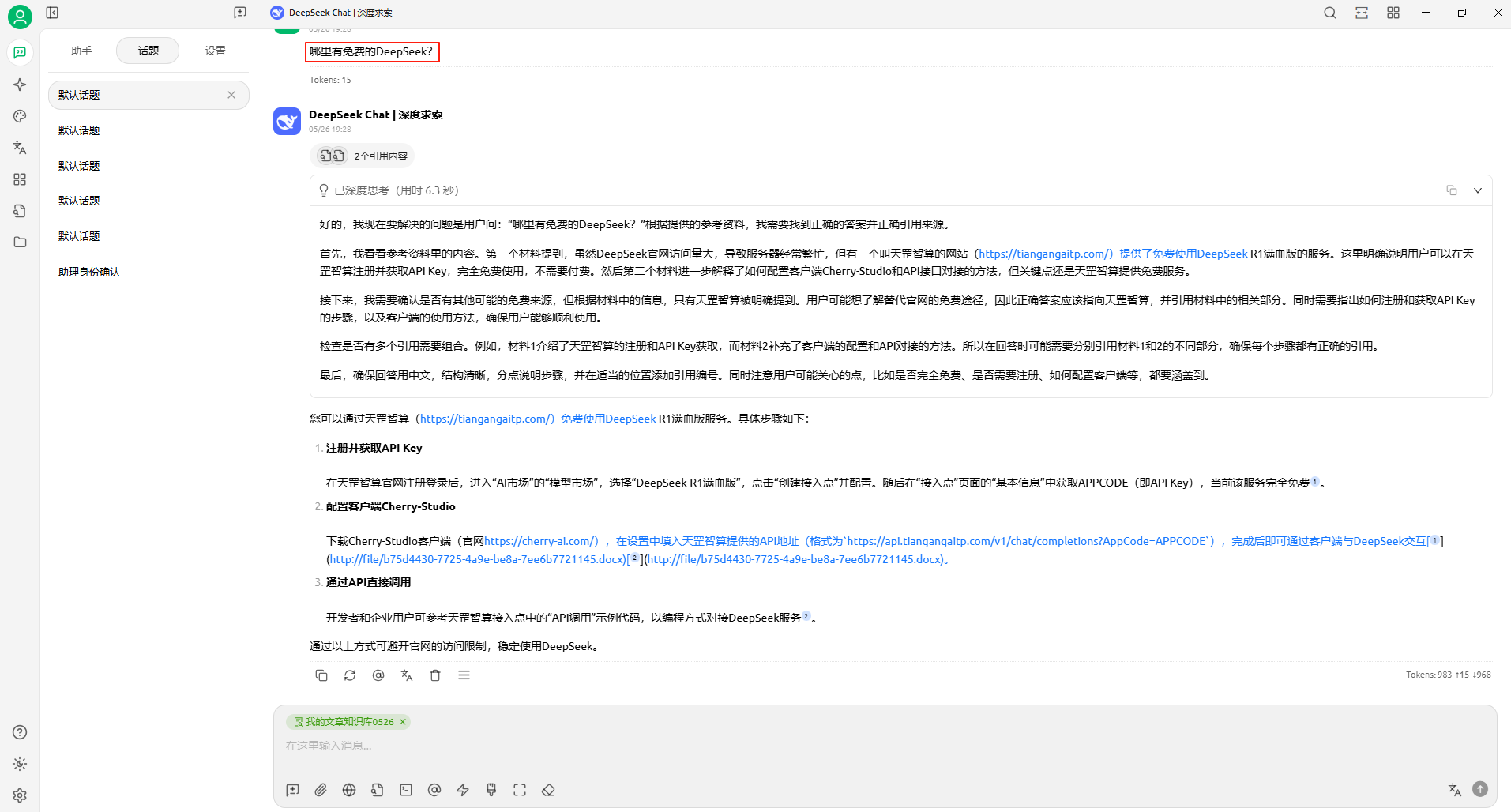1511x812 pixels.
Task: Switch to the 设置 tab
Action: pyautogui.click(x=215, y=51)
